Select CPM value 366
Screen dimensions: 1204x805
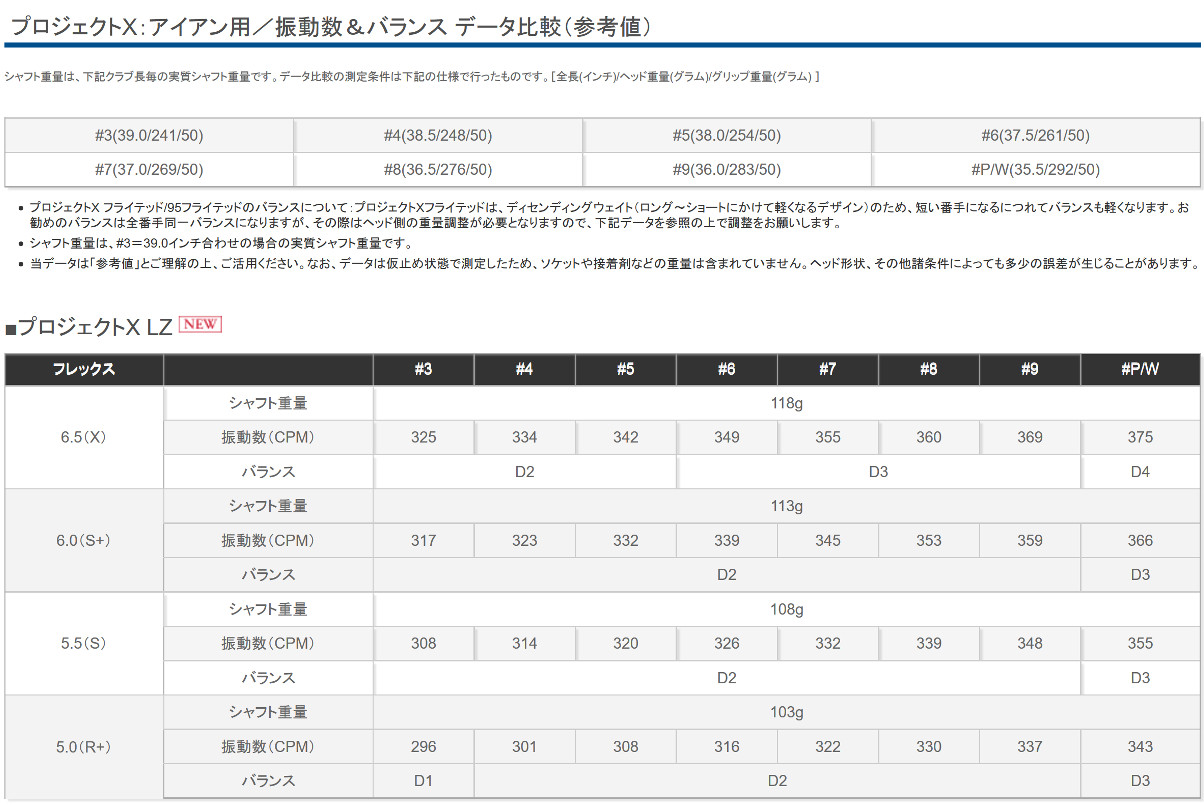[x=1140, y=540]
